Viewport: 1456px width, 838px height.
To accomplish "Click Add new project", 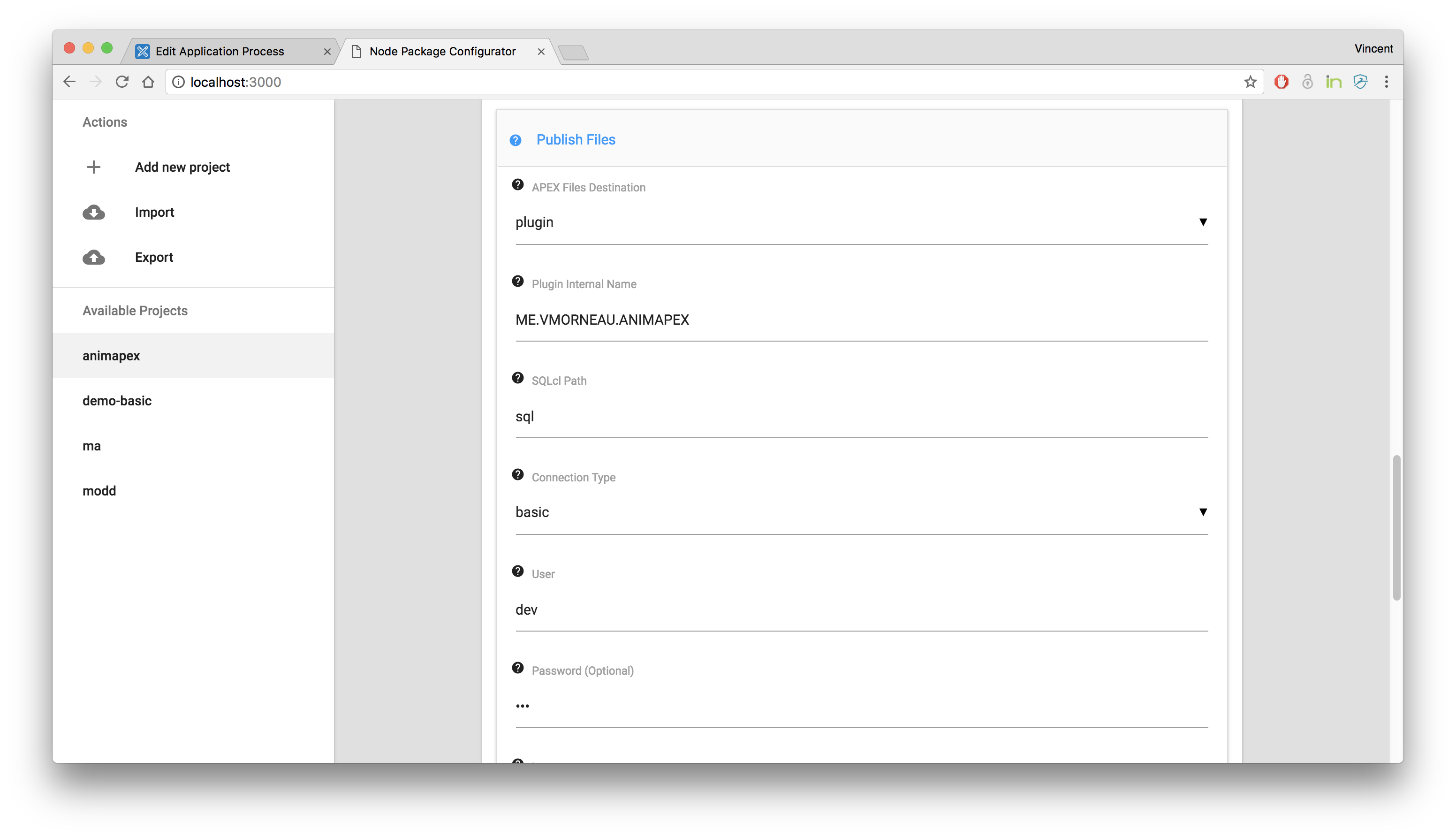I will (182, 167).
